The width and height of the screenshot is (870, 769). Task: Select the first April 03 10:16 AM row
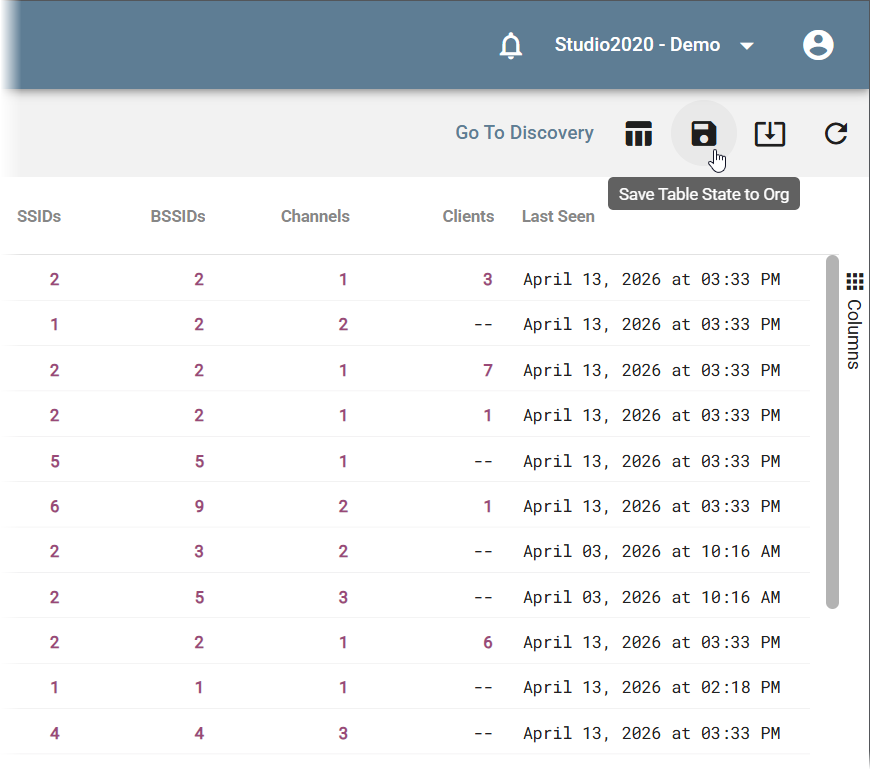coord(408,551)
